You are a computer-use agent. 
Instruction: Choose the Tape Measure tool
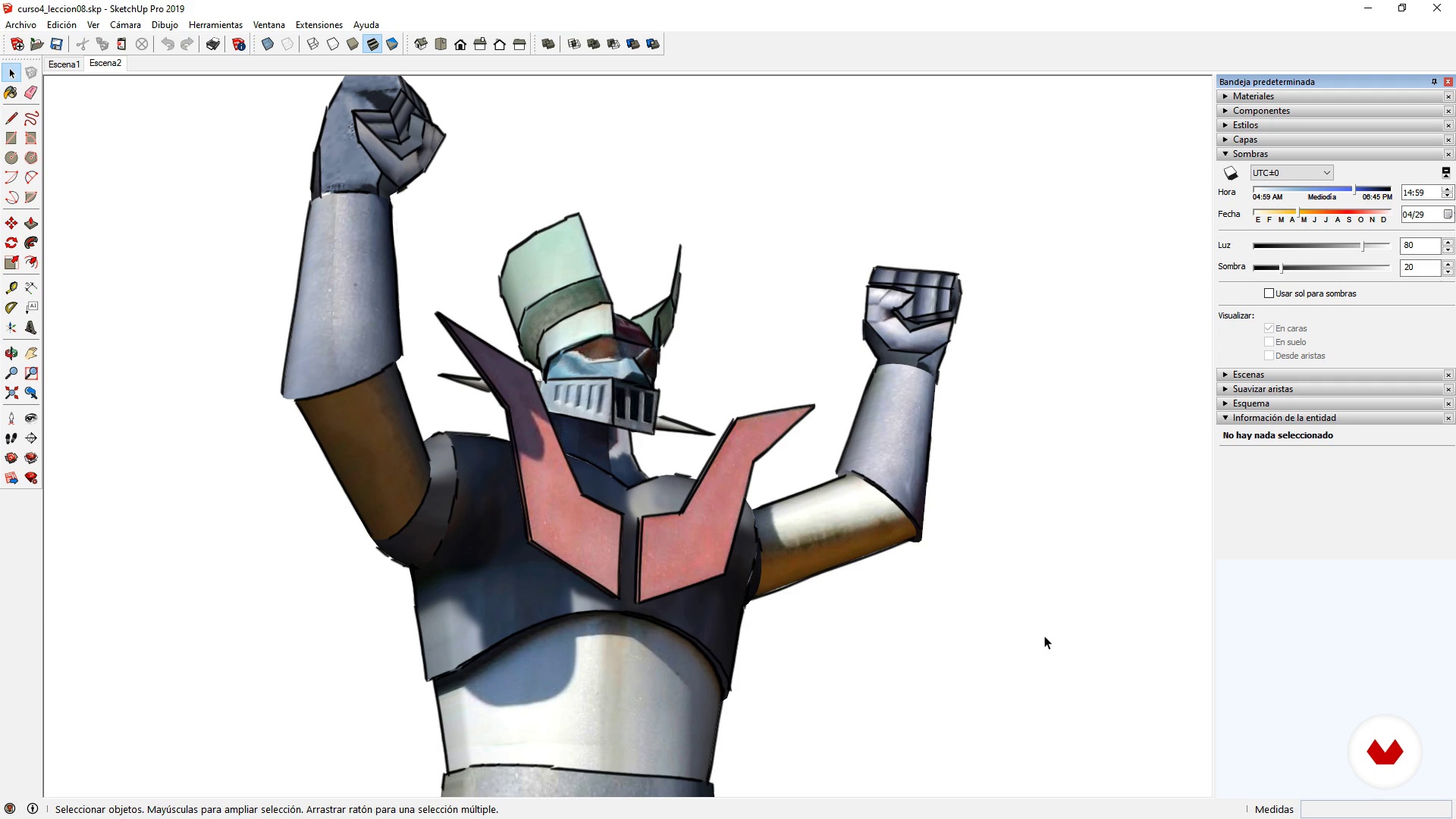[x=11, y=288]
